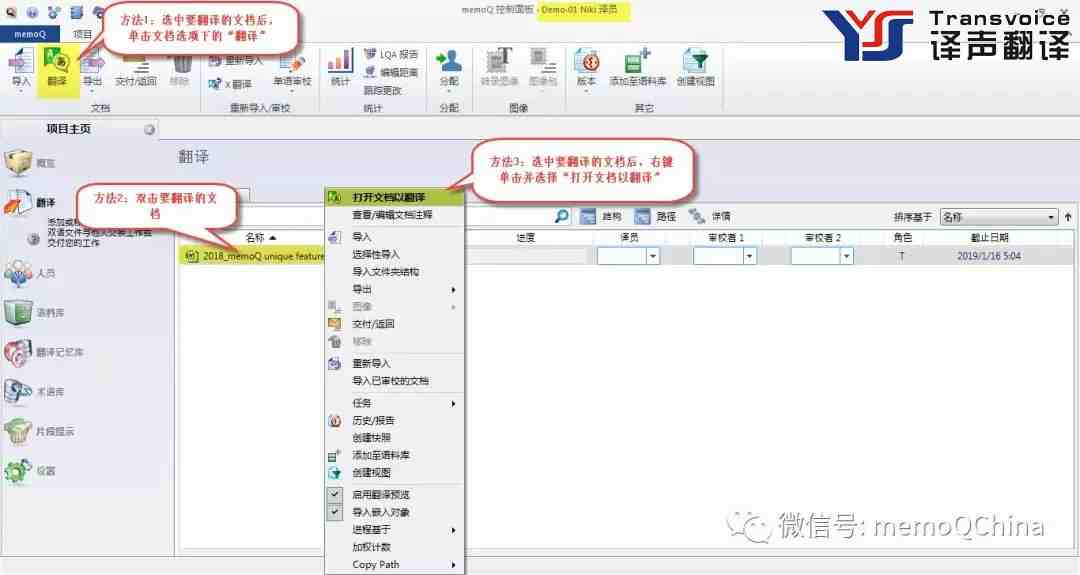
Task: Click the 2019/1/16 5:04 deadline cell
Action: click(x=988, y=256)
